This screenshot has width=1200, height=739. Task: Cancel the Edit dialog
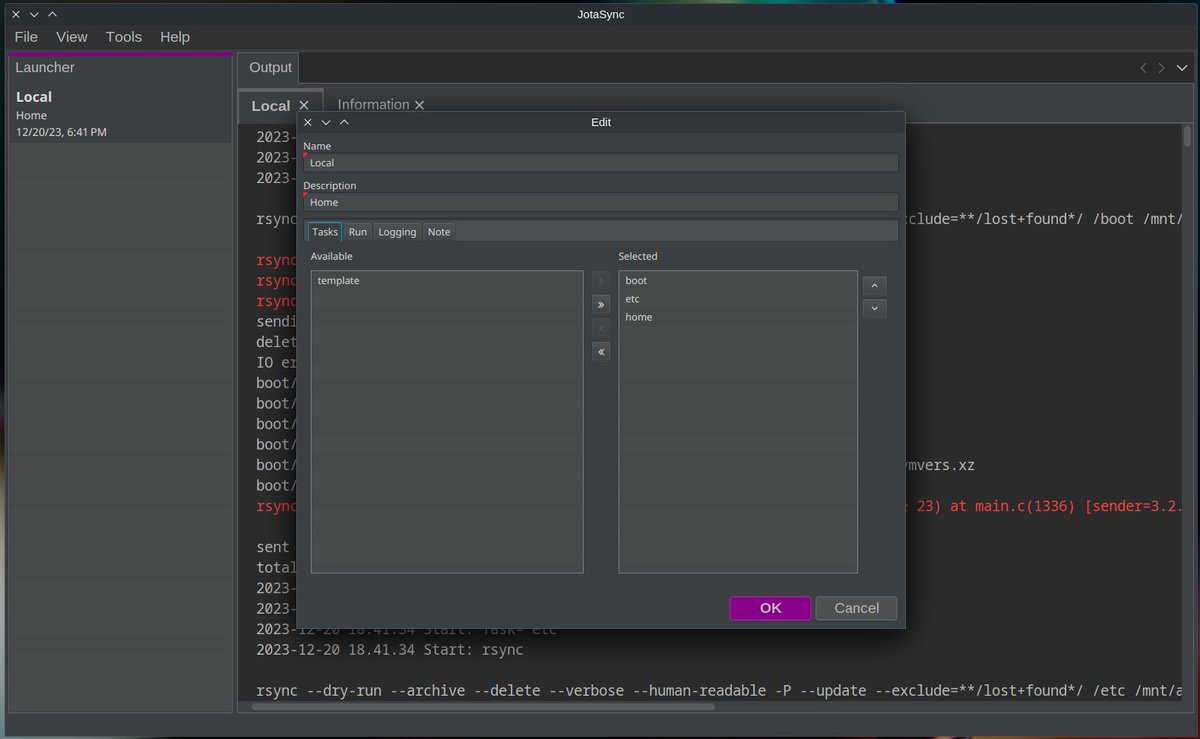tap(855, 608)
